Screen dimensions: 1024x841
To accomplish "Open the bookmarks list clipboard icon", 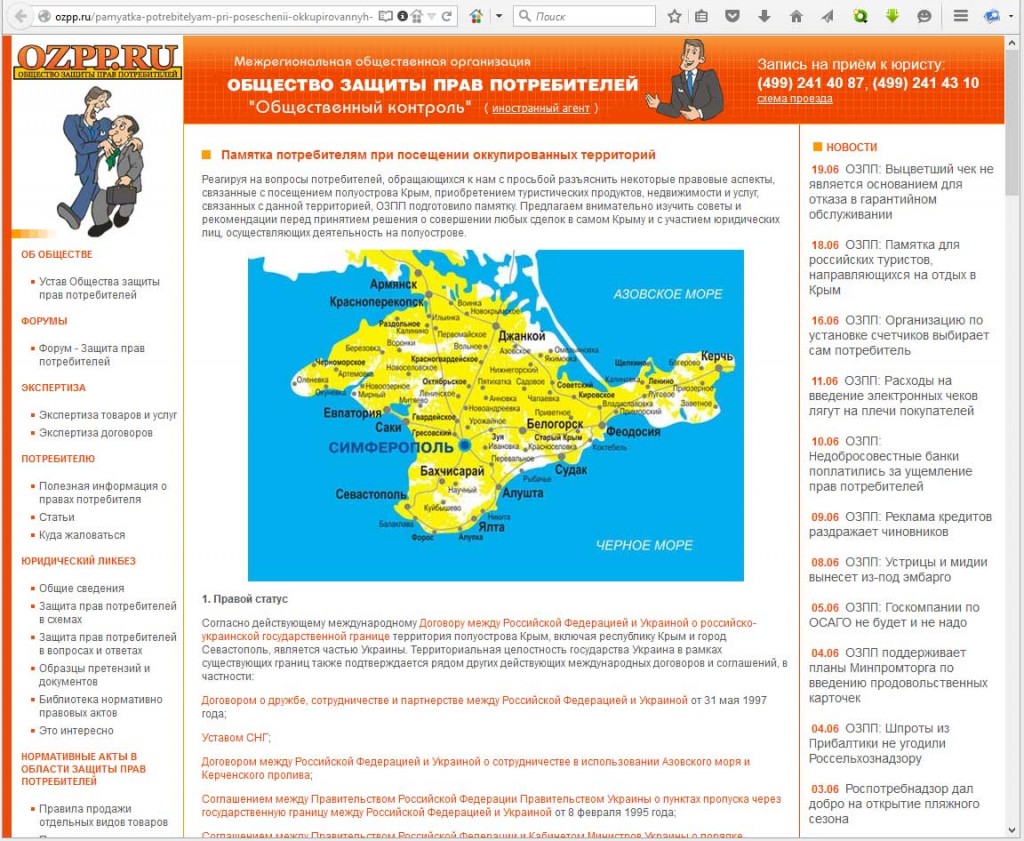I will 702,16.
